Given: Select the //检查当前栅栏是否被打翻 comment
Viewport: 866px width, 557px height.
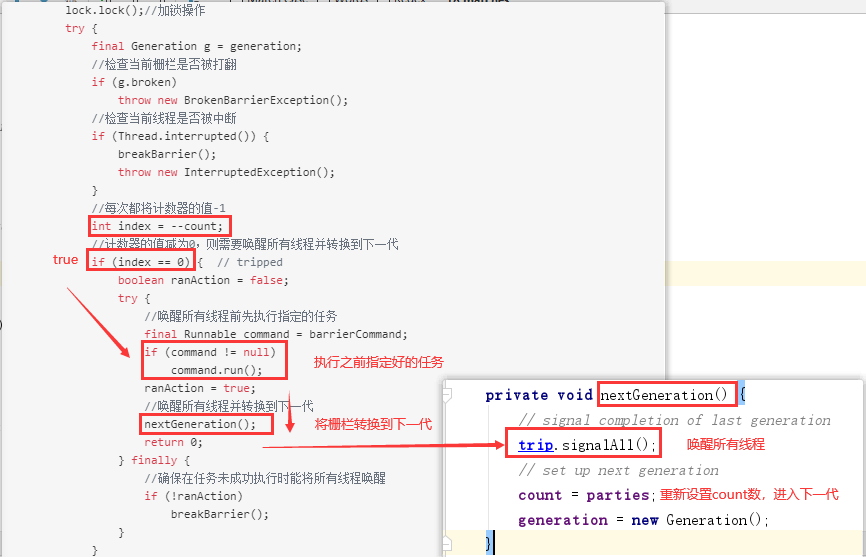Looking at the screenshot, I should click(x=164, y=65).
